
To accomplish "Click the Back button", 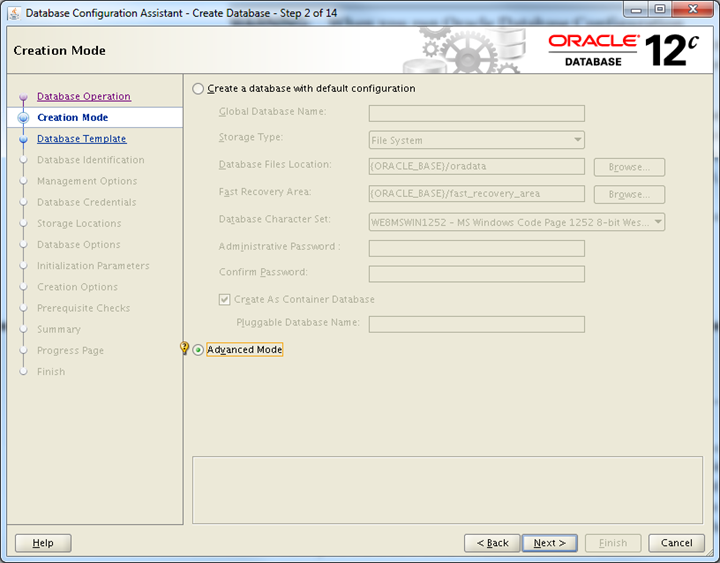I will click(x=492, y=543).
